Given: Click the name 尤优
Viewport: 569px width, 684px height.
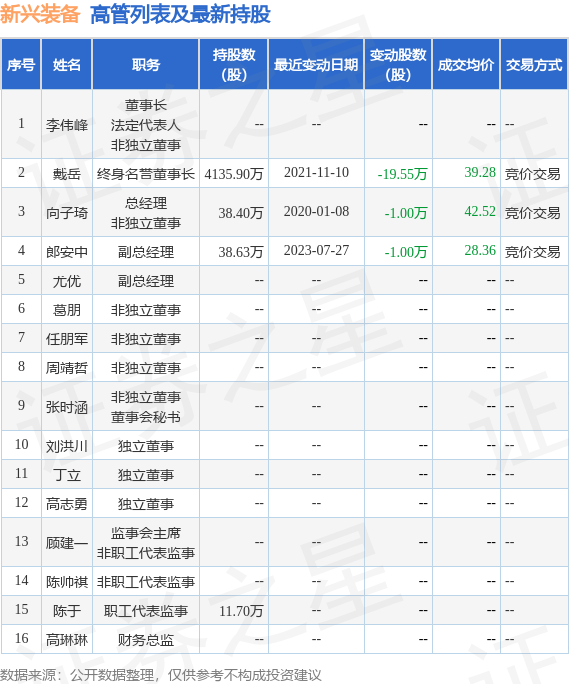Looking at the screenshot, I should [67, 281].
